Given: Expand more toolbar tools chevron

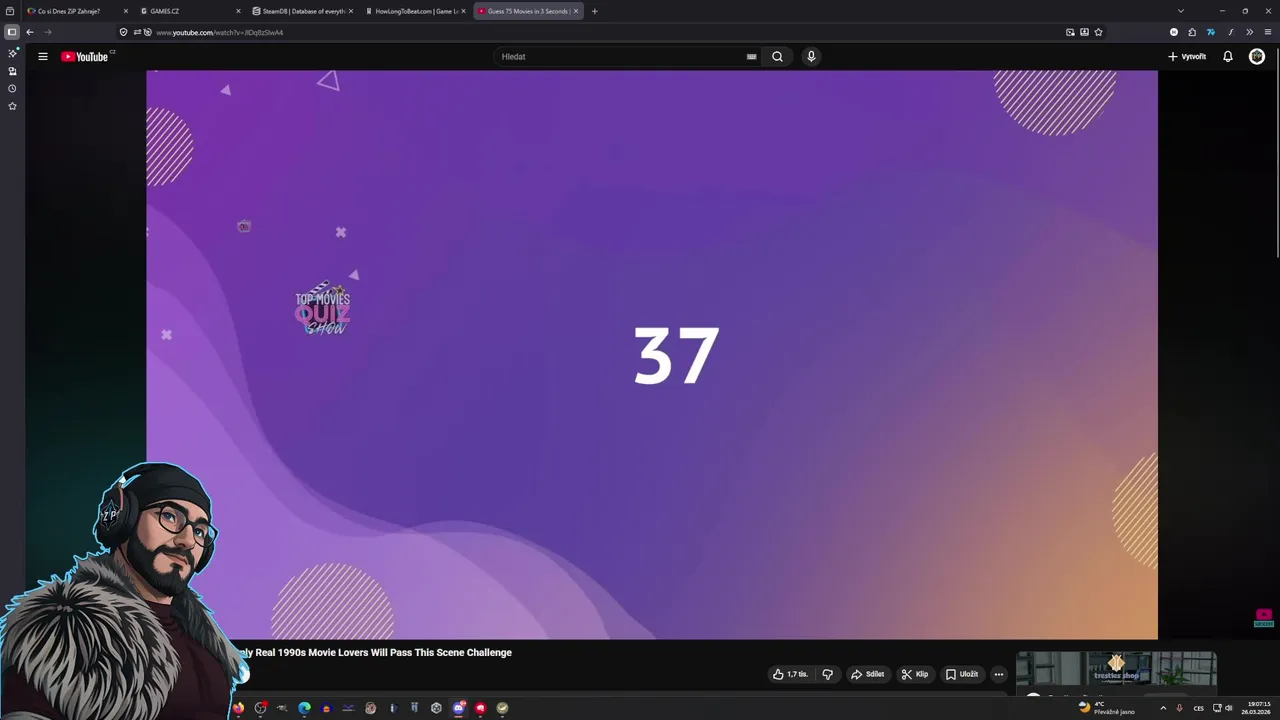Looking at the screenshot, I should coord(1249,32).
